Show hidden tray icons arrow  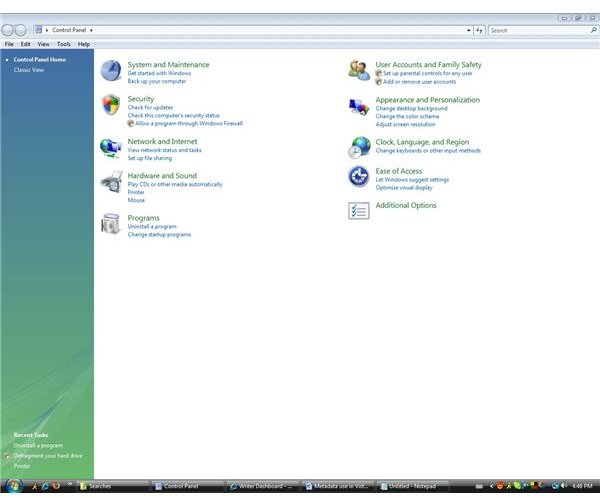pos(492,486)
